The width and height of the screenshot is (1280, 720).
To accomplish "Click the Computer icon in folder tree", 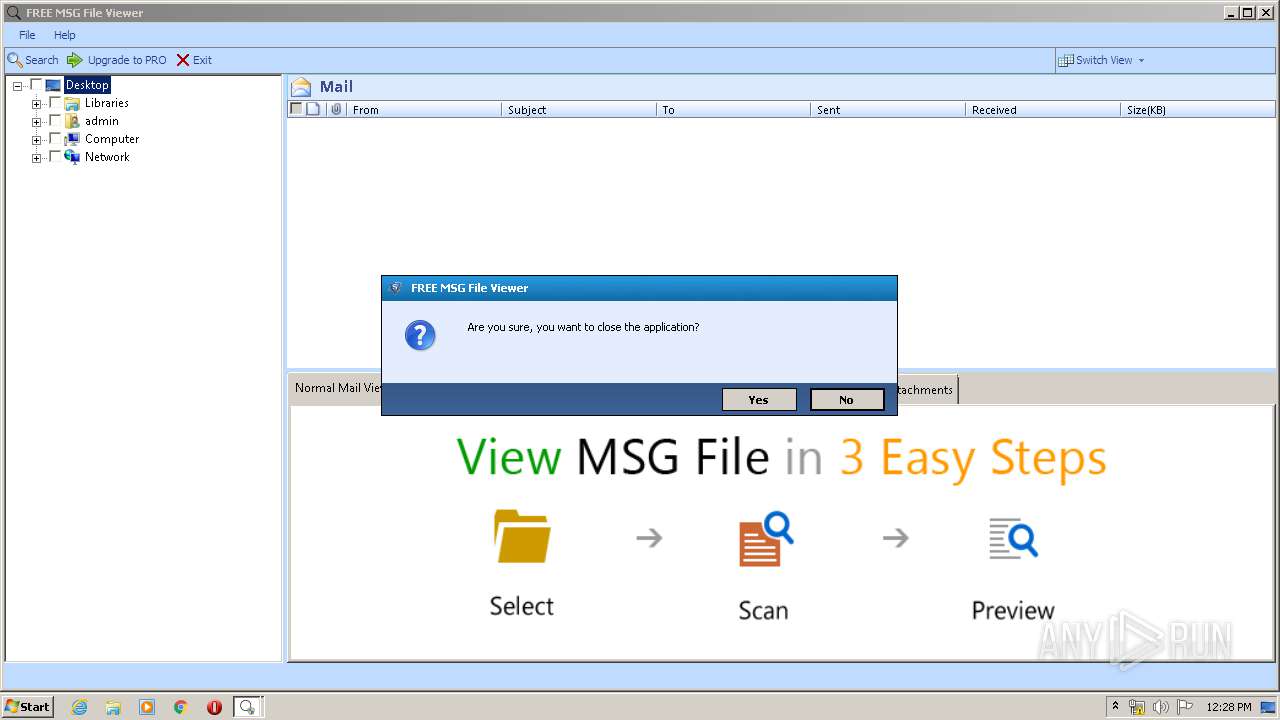I will (72, 139).
